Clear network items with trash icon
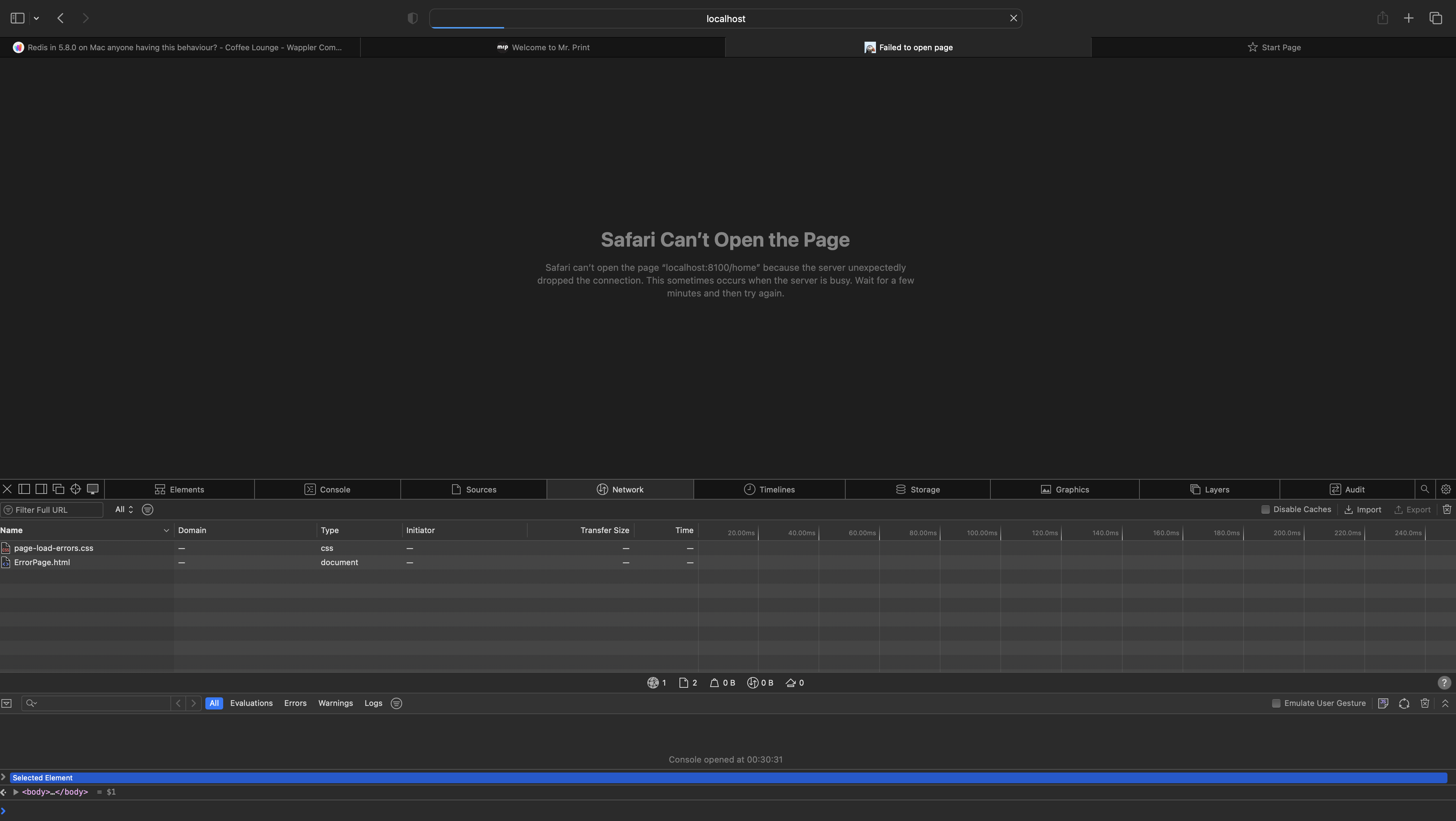 1446,510
